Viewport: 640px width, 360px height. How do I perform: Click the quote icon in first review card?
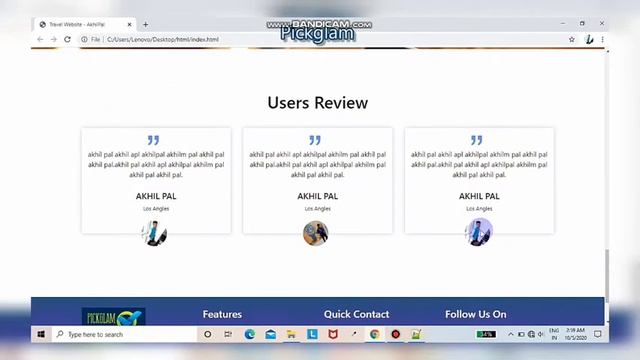[x=153, y=140]
